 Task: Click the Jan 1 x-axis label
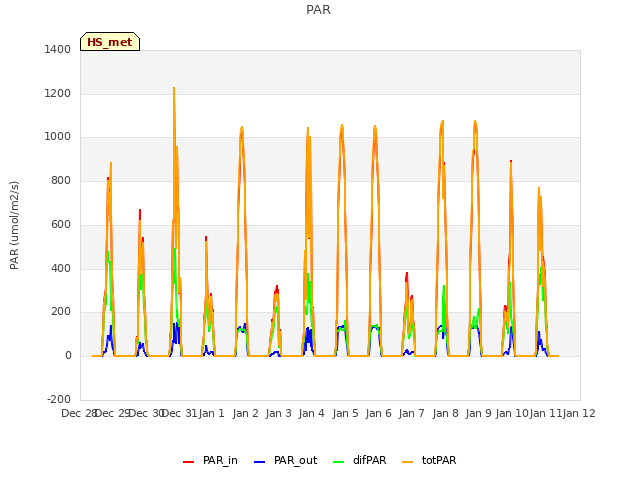pyautogui.click(x=212, y=413)
